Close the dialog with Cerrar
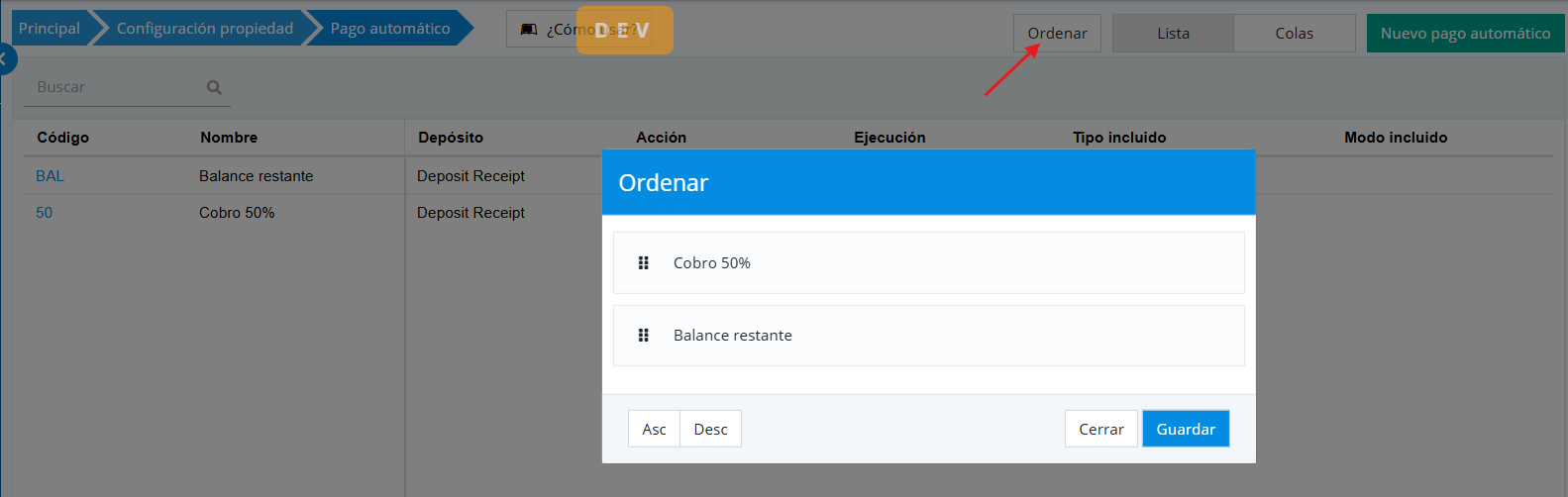 (1100, 430)
